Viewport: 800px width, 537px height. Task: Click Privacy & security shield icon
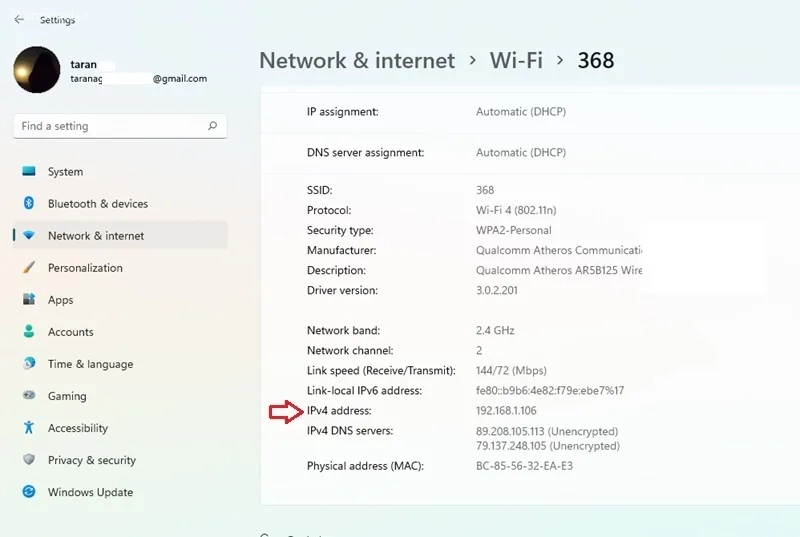29,459
